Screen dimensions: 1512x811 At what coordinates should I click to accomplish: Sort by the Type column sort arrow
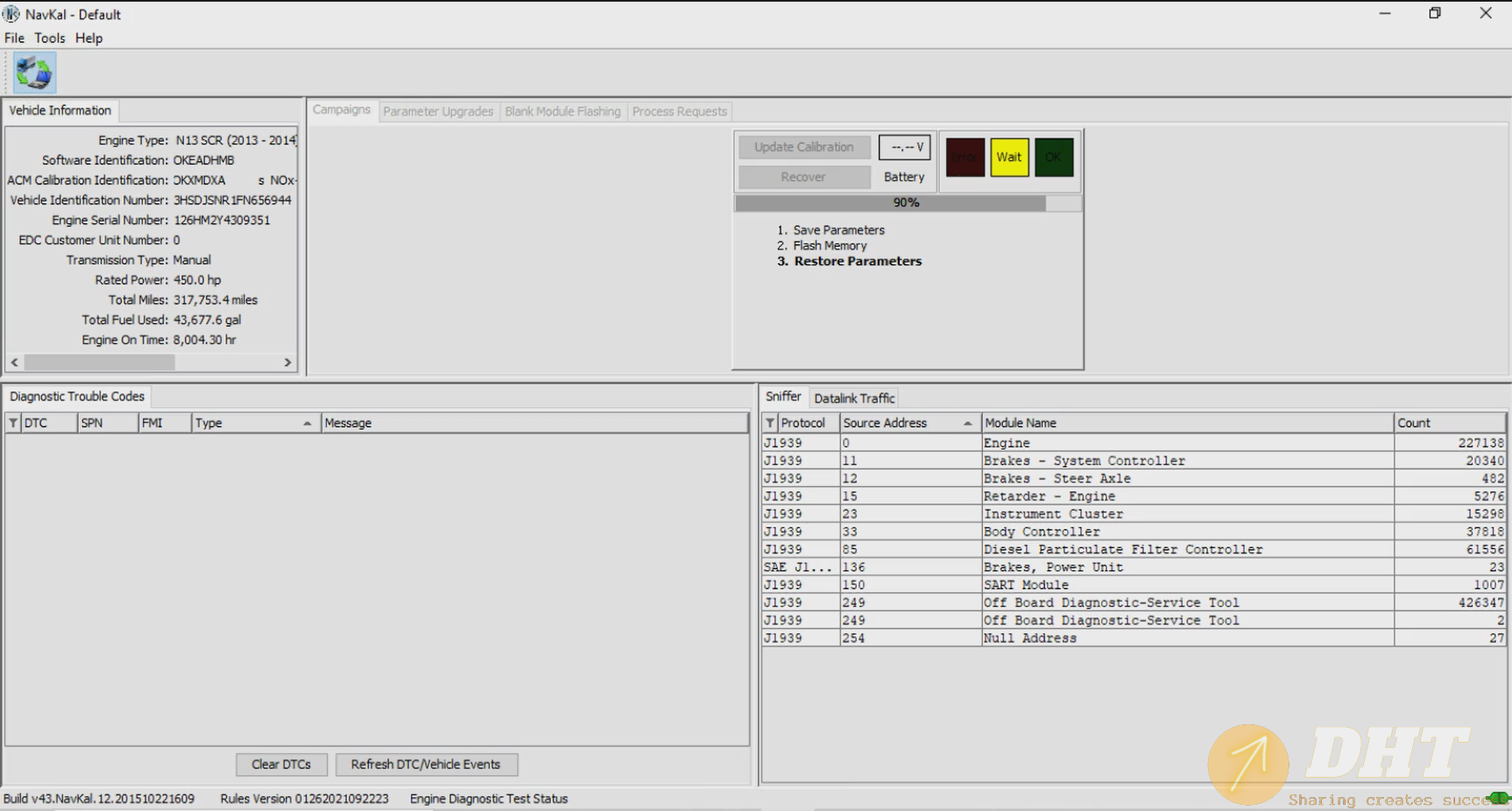point(307,424)
